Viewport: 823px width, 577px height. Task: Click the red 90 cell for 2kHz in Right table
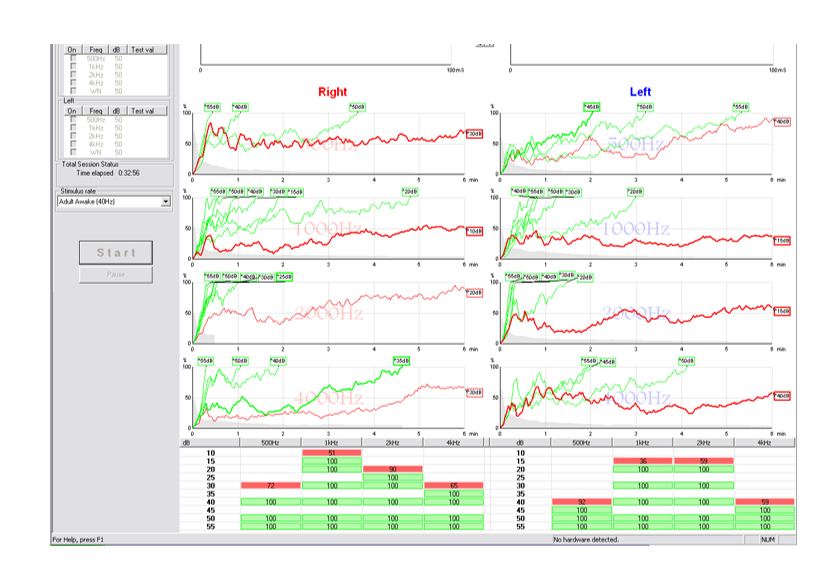[x=393, y=469]
